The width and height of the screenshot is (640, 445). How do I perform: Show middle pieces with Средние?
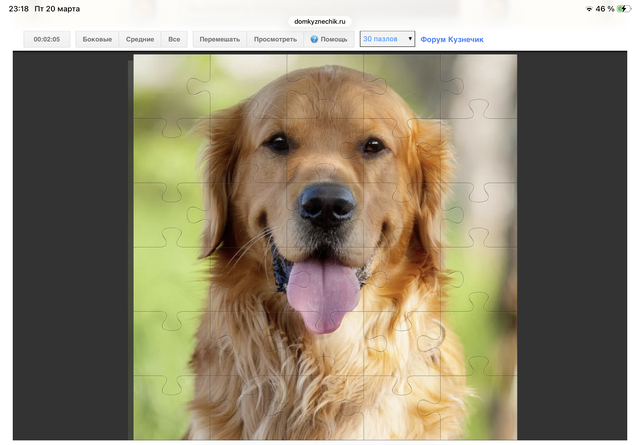[x=140, y=39]
